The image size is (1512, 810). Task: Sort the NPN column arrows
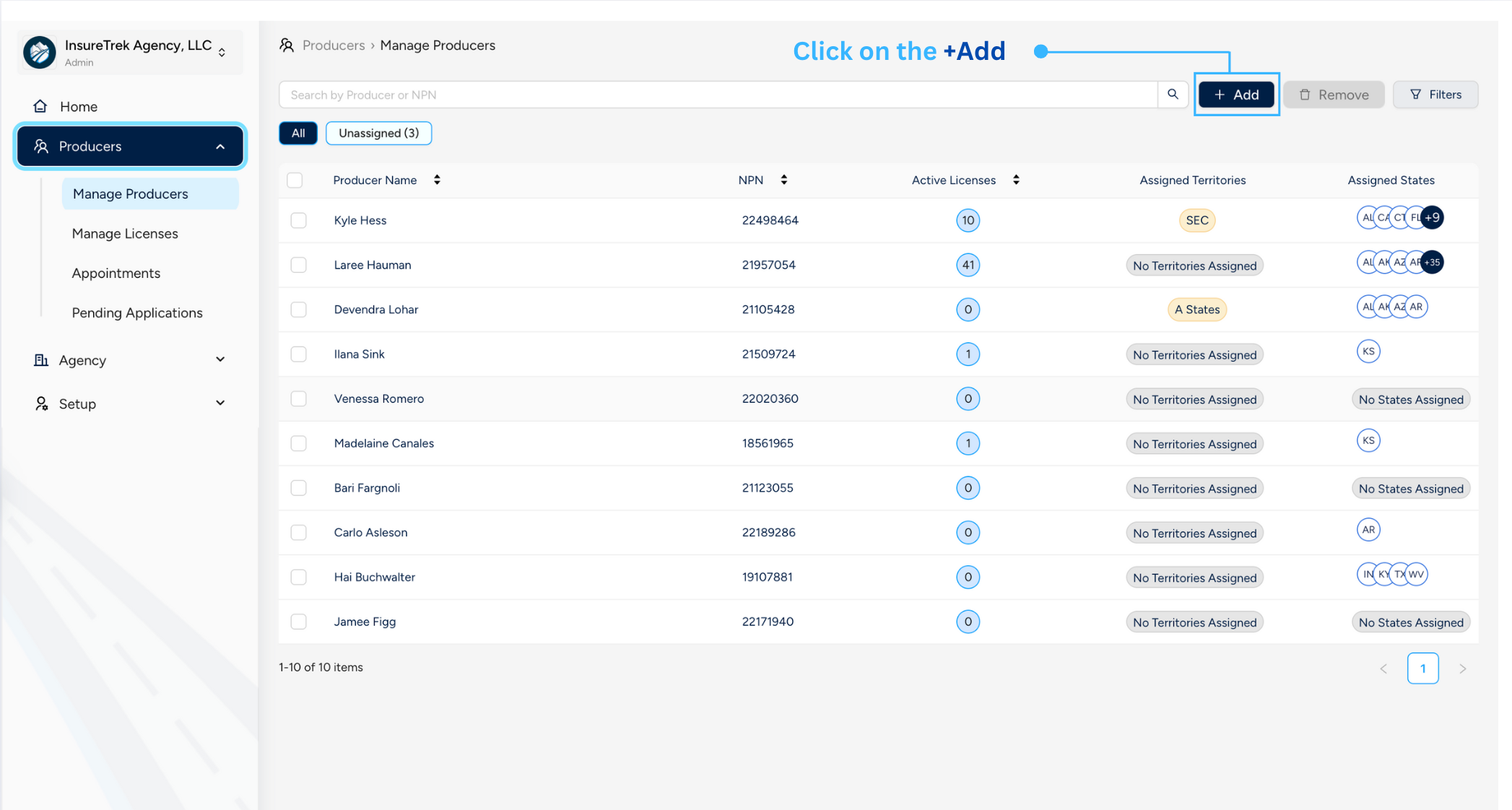tap(784, 180)
